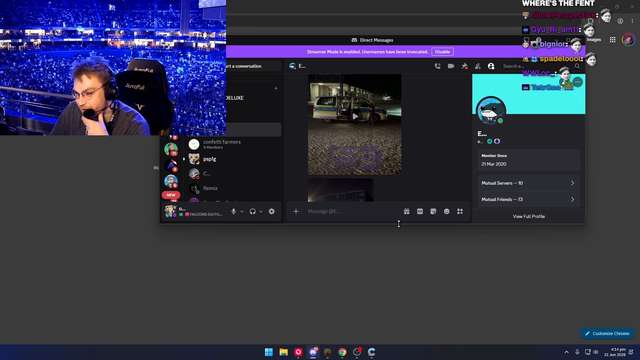640x360 pixels.
Task: Open Windows Start menu
Action: click(x=269, y=352)
